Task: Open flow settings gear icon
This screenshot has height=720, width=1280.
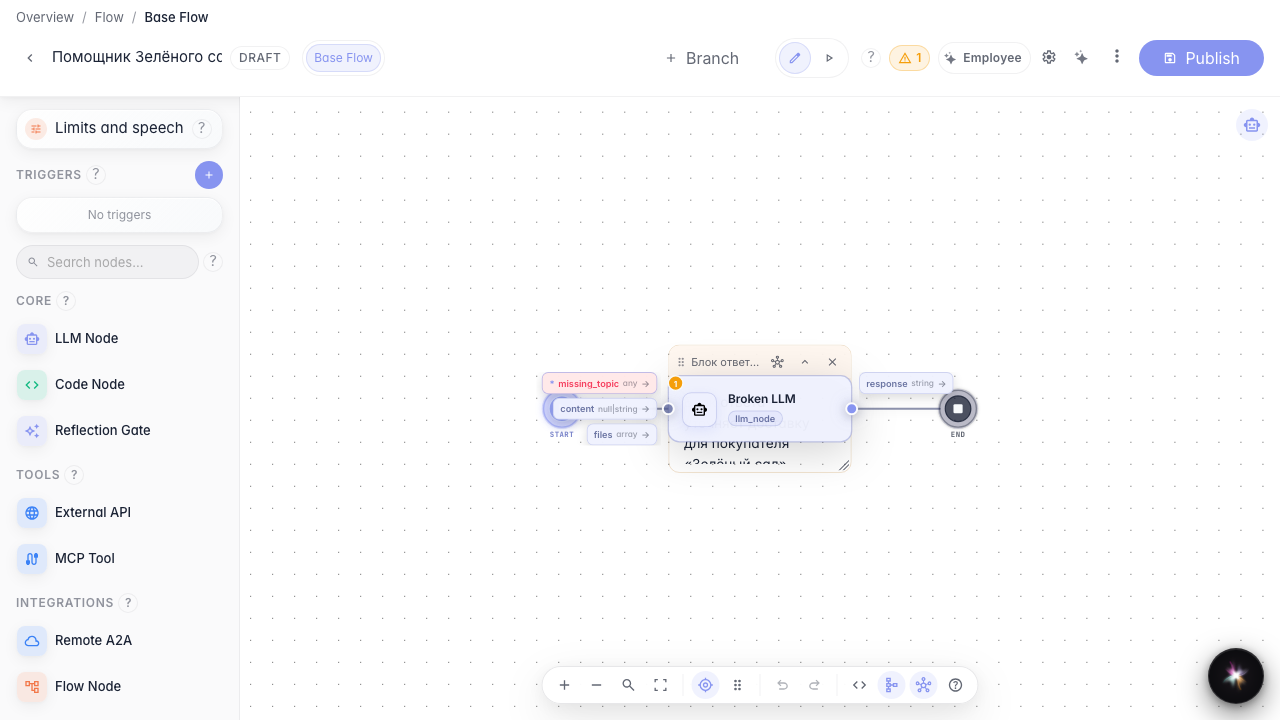Action: click(x=1049, y=58)
